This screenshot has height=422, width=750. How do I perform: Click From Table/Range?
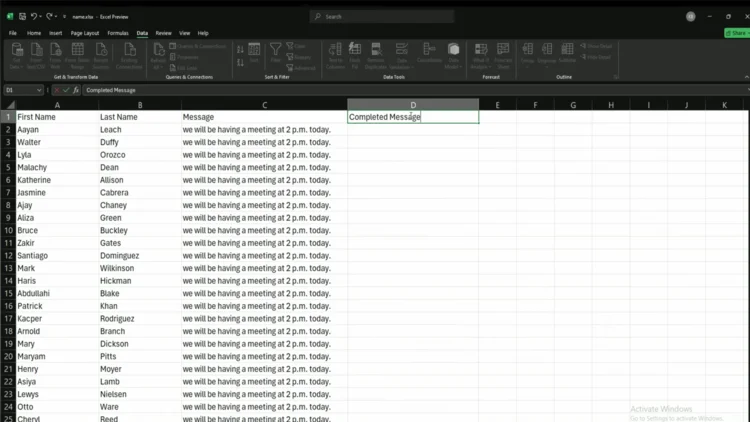point(77,56)
